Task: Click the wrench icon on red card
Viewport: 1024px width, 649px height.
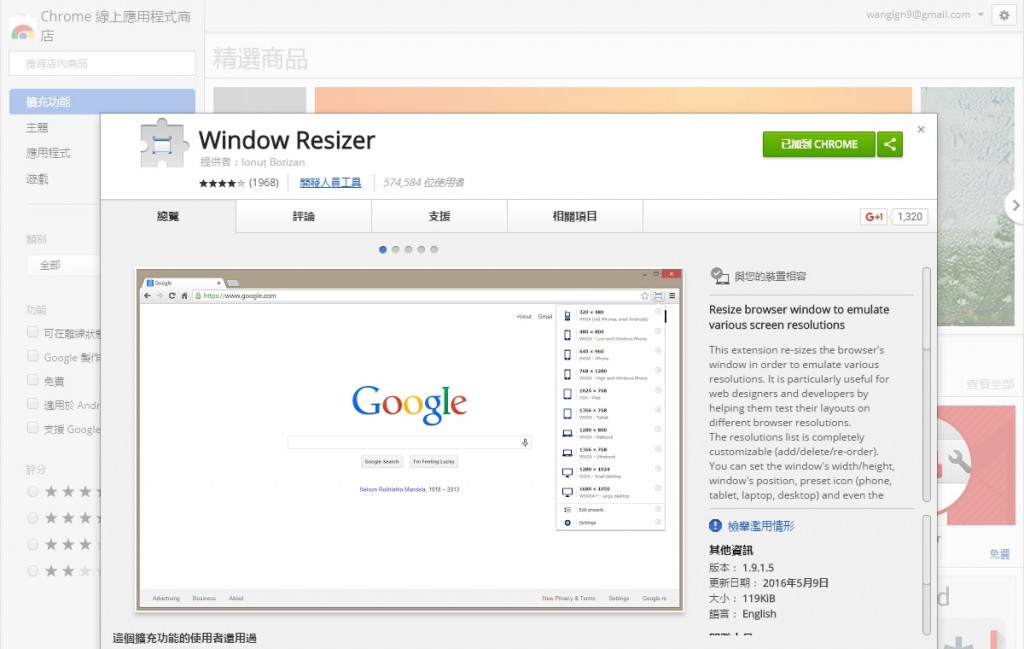Action: coord(958,462)
